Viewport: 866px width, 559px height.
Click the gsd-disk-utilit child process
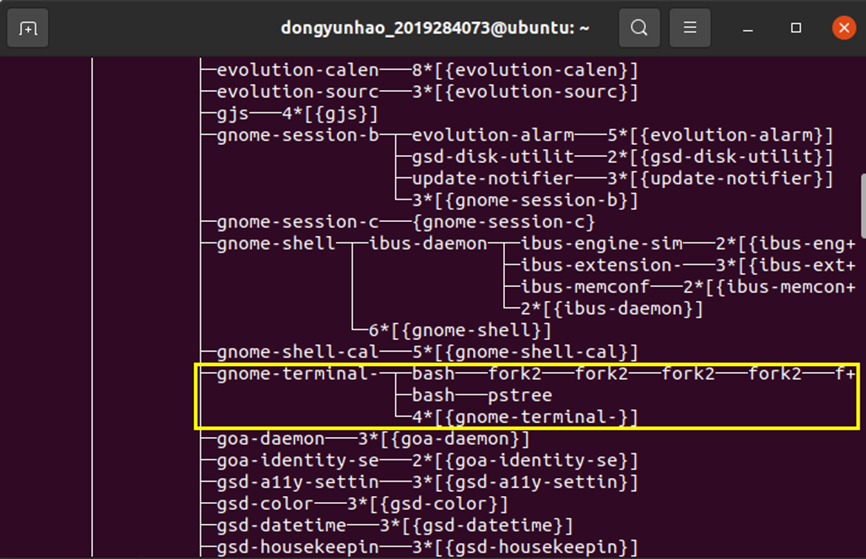click(493, 157)
